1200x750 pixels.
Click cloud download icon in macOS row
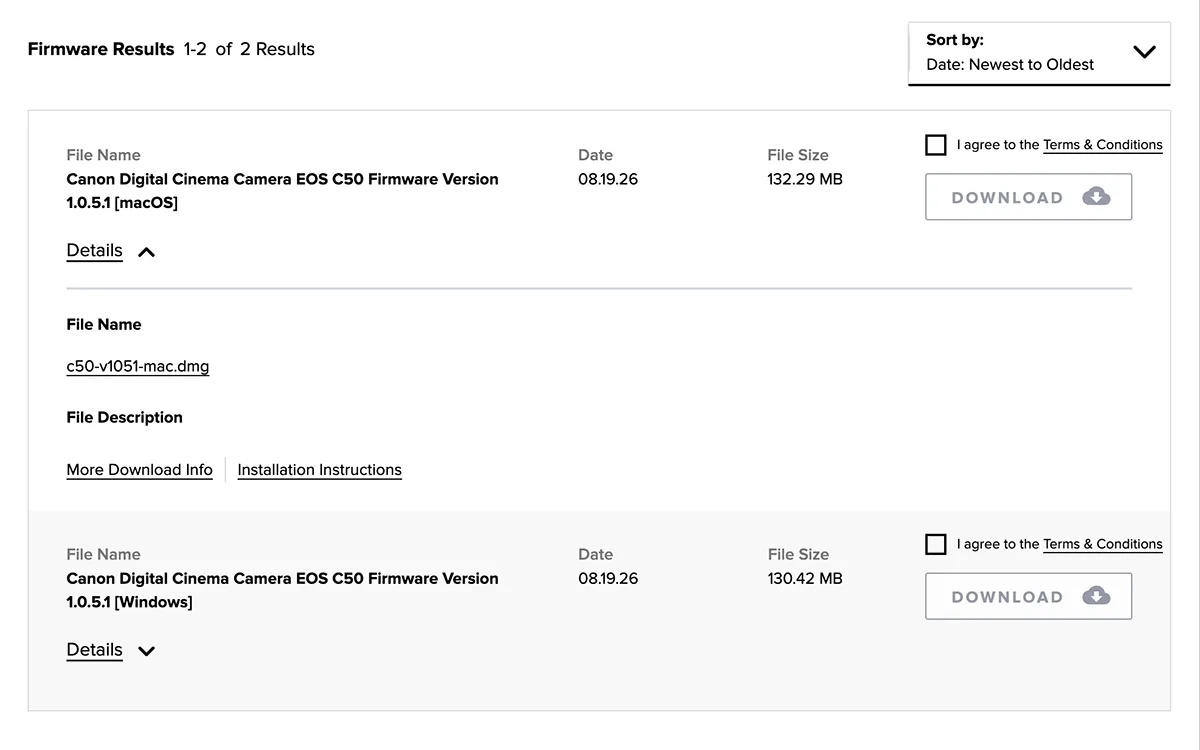click(1096, 197)
